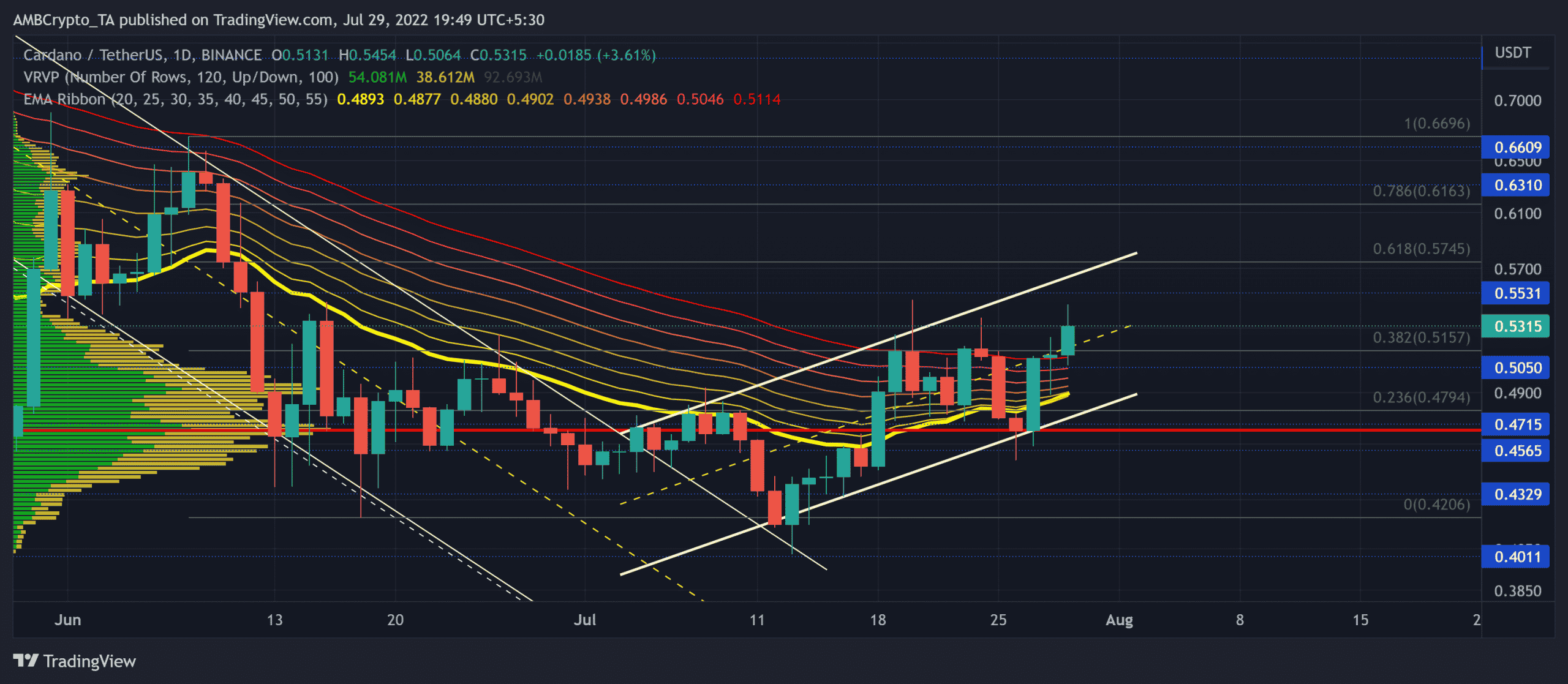Click the blue 0.4011 price level tag
The image size is (1568, 684).
click(x=1515, y=557)
